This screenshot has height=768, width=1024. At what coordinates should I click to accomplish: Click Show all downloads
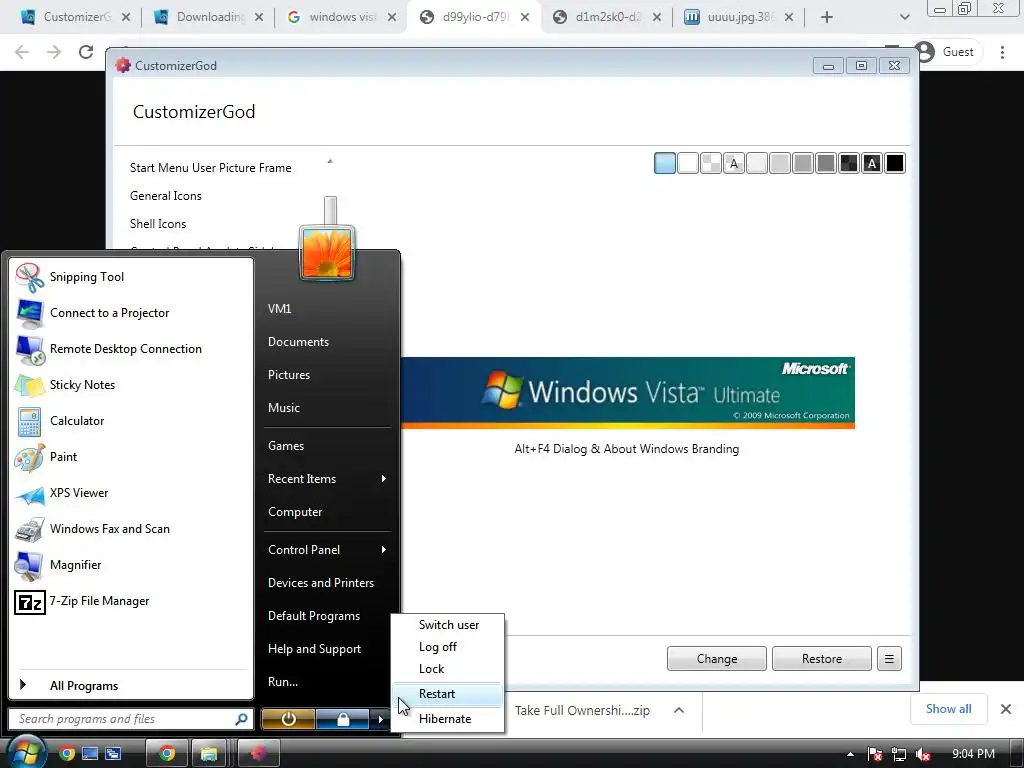click(948, 709)
